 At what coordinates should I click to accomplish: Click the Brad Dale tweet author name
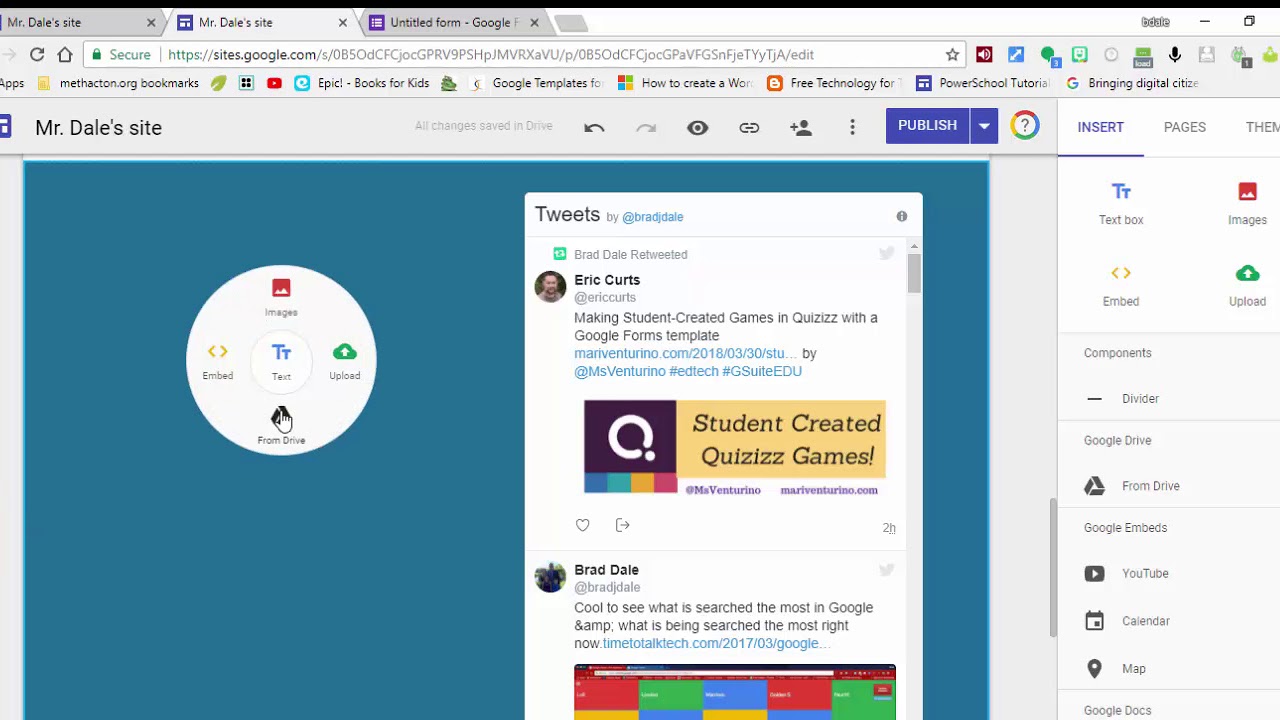click(x=606, y=570)
